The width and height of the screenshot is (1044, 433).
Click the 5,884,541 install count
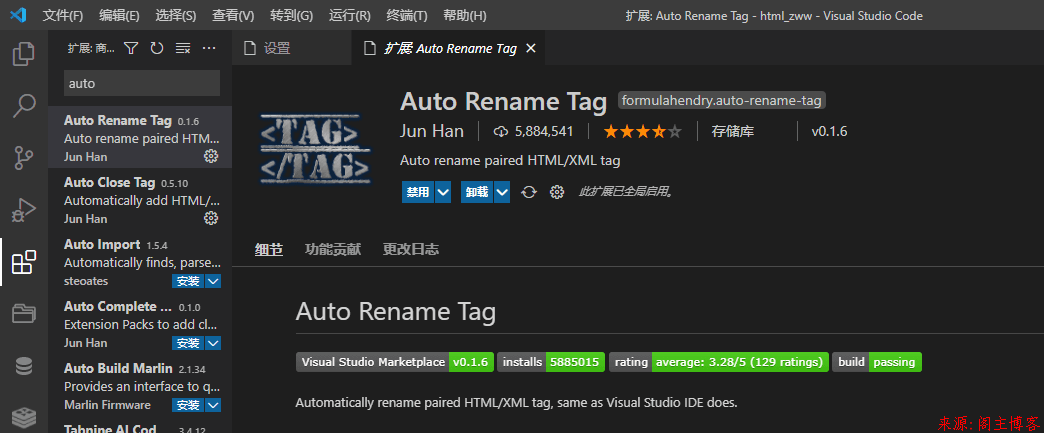tap(533, 131)
